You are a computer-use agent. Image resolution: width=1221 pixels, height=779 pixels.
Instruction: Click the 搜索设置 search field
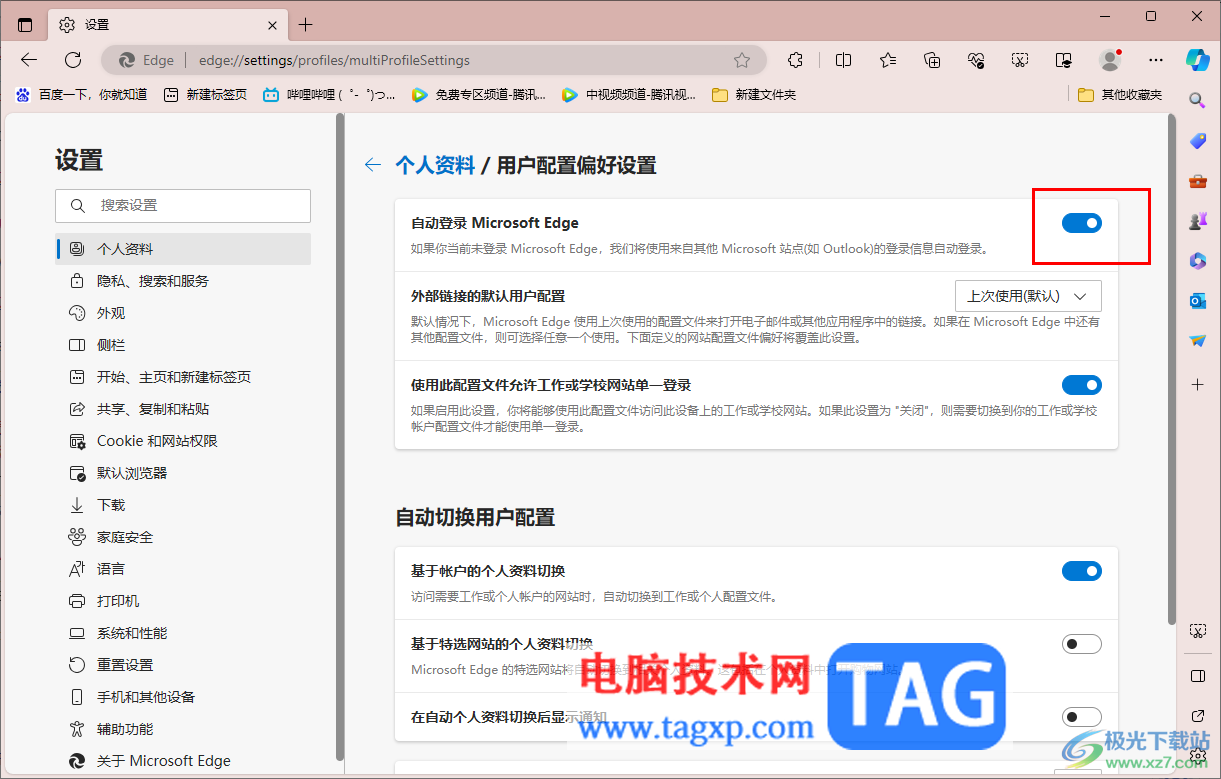coord(183,205)
